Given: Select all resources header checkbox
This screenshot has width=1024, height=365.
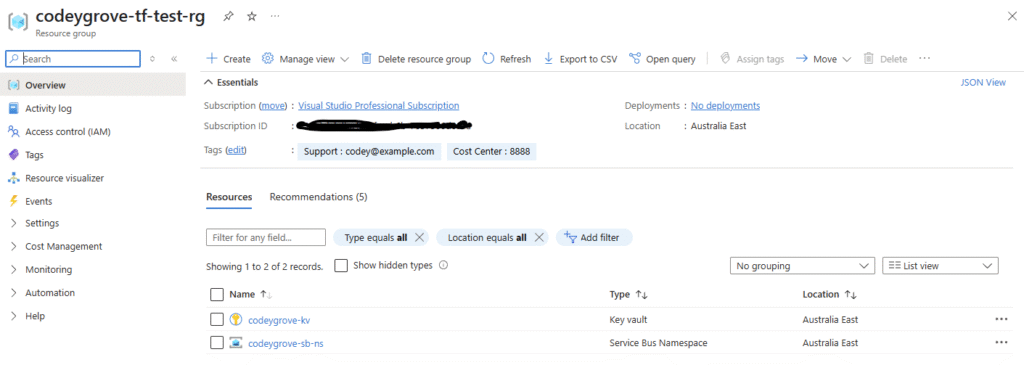Looking at the screenshot, I should [217, 294].
